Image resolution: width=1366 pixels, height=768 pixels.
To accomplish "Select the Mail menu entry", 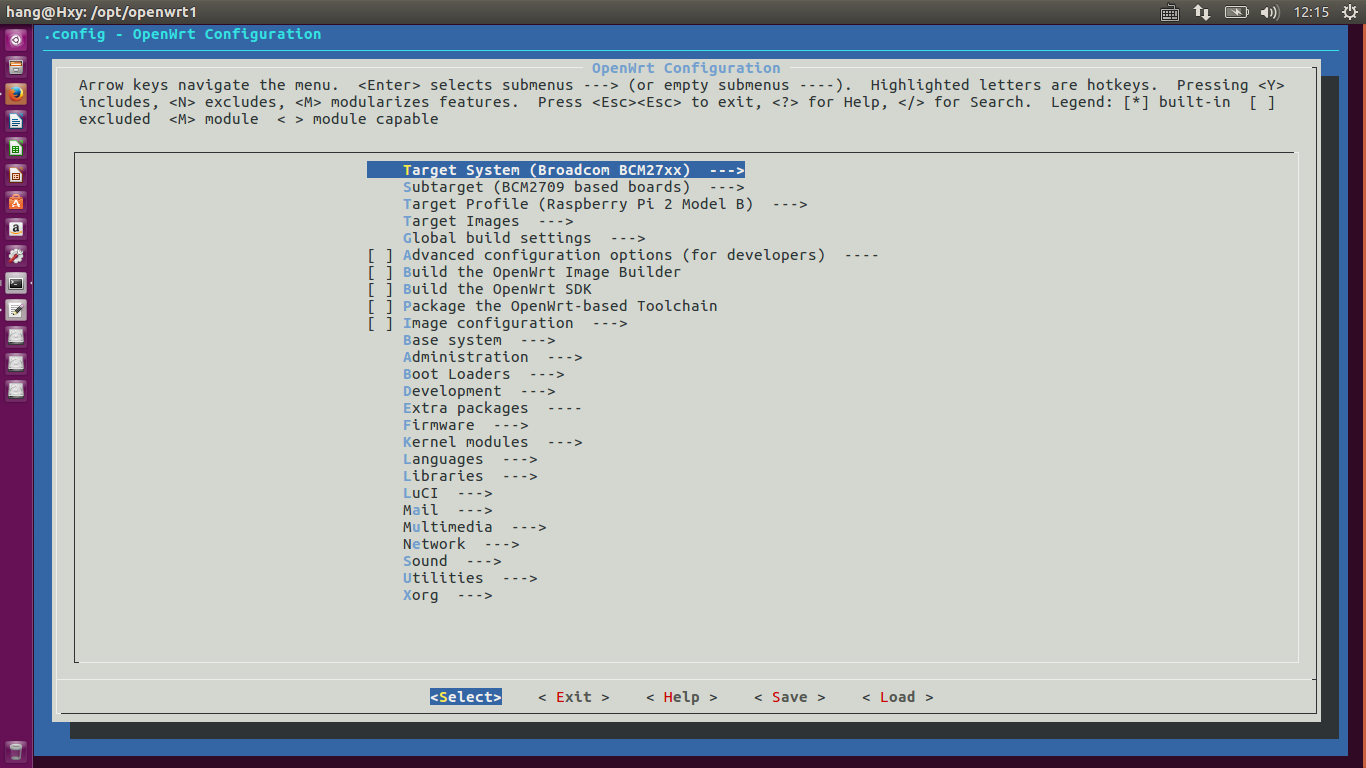I will (448, 510).
